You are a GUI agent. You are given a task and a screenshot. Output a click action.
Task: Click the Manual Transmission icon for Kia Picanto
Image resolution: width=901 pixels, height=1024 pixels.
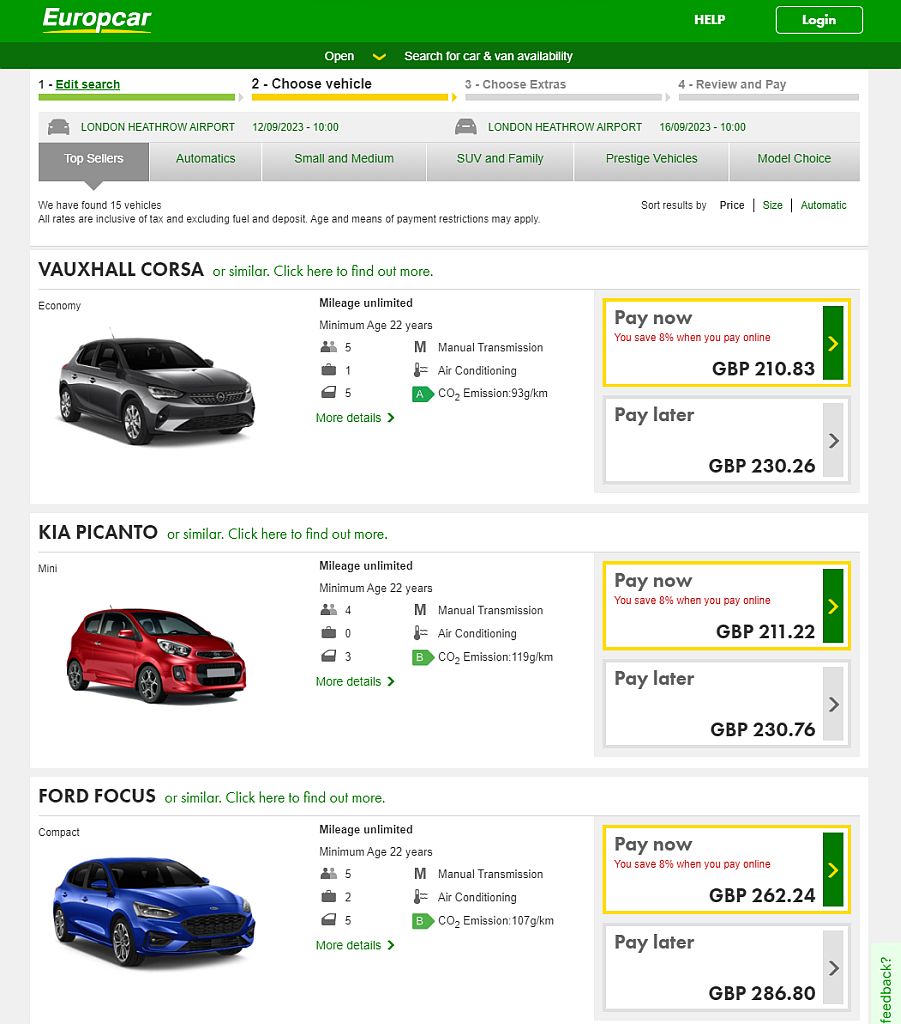click(x=421, y=610)
